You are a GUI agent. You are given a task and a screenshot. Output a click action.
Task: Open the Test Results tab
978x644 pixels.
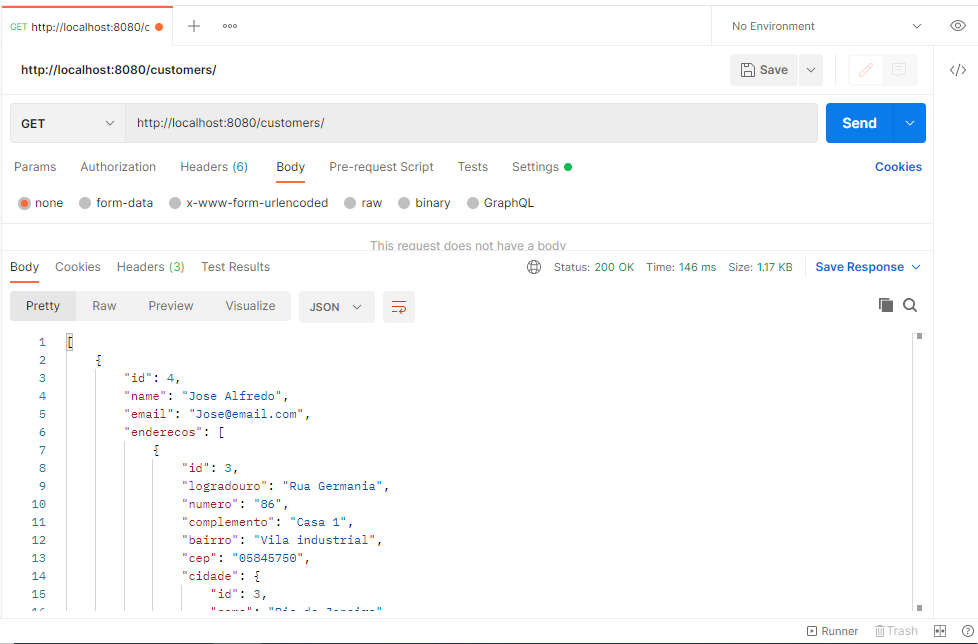click(x=235, y=267)
